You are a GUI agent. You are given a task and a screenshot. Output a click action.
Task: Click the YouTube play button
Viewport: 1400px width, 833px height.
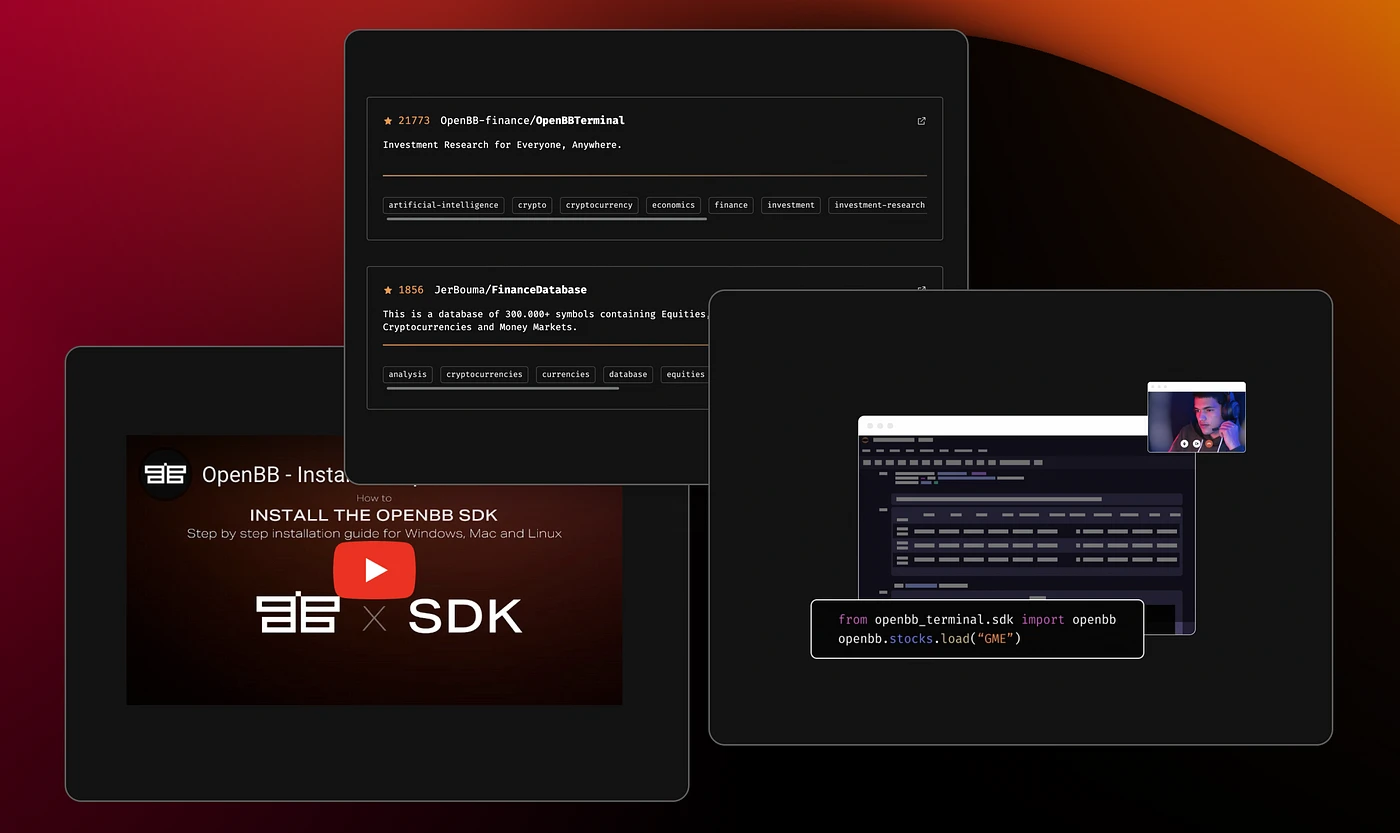[374, 570]
